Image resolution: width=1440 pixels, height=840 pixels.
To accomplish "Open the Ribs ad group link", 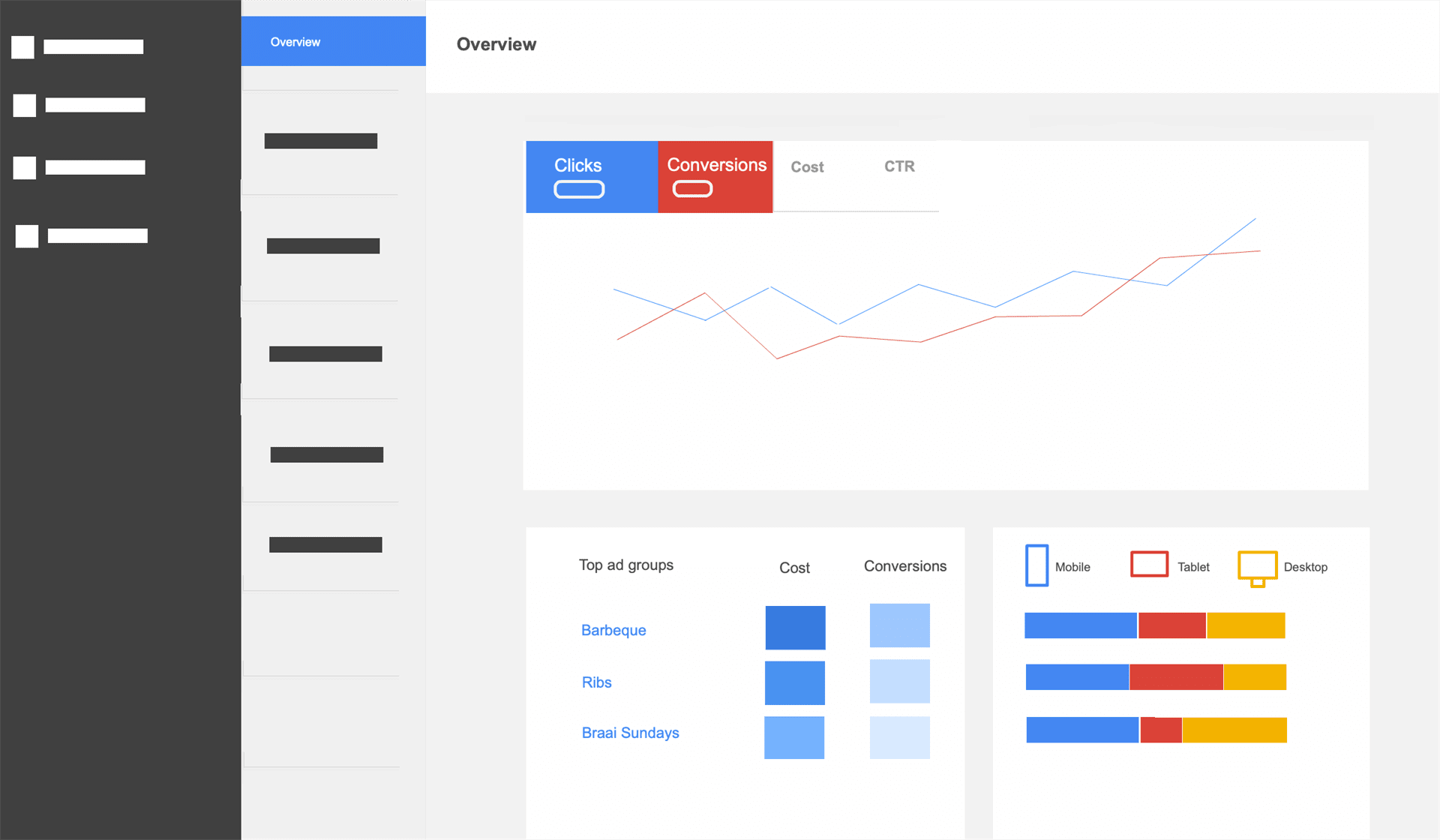I will pyautogui.click(x=596, y=682).
